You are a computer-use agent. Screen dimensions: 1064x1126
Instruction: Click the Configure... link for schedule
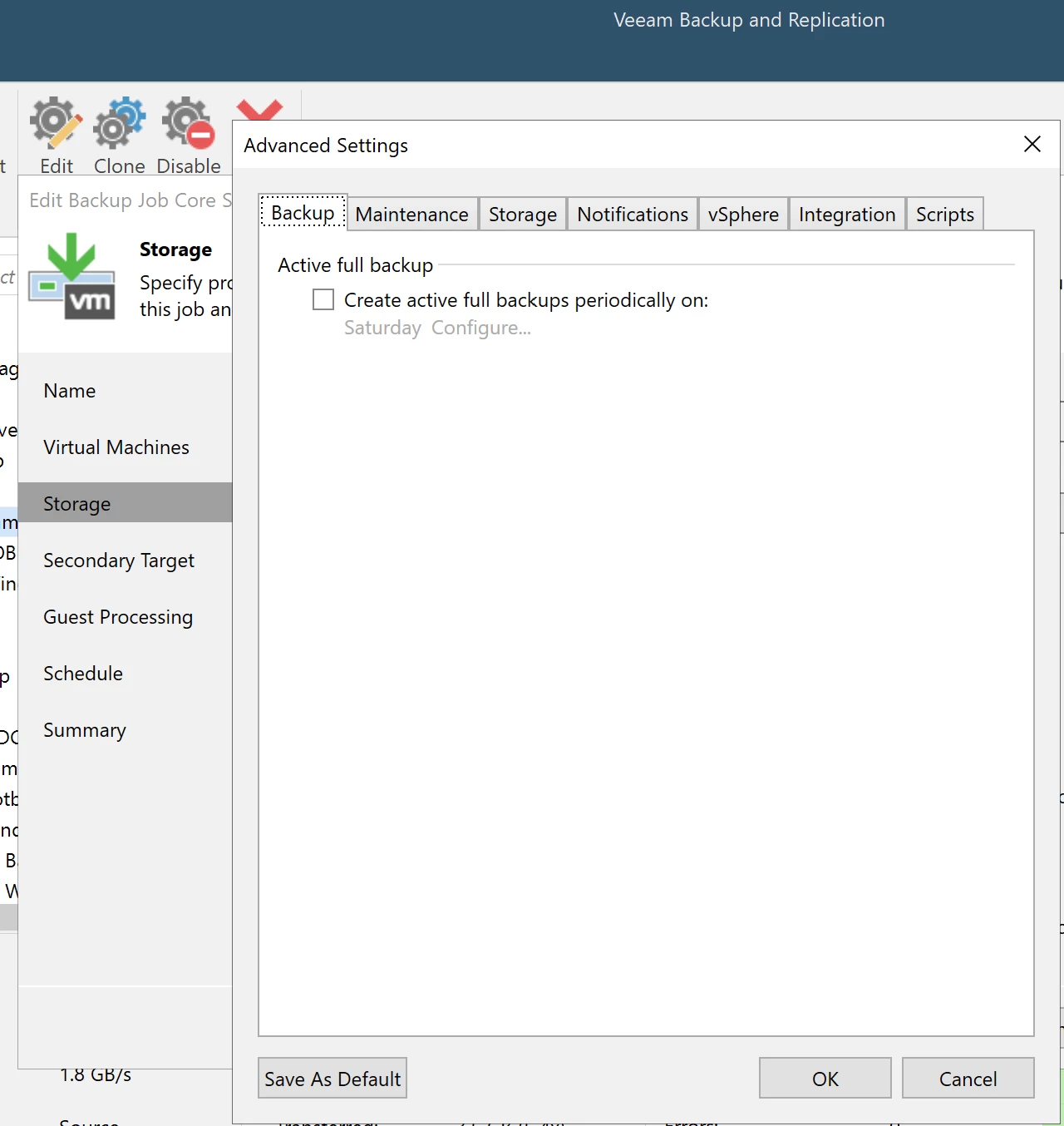[x=480, y=328]
